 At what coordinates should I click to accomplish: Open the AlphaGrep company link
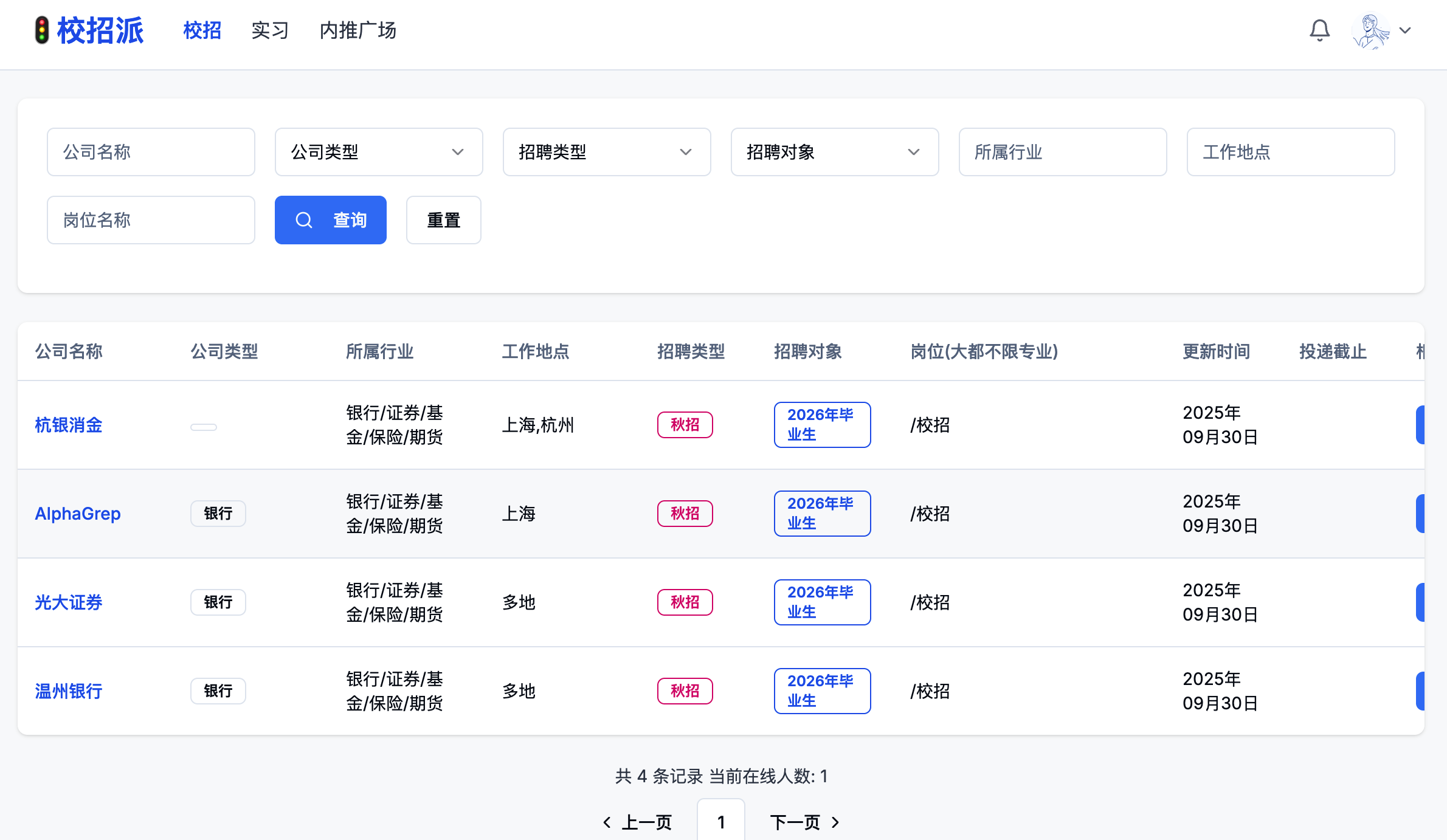78,514
